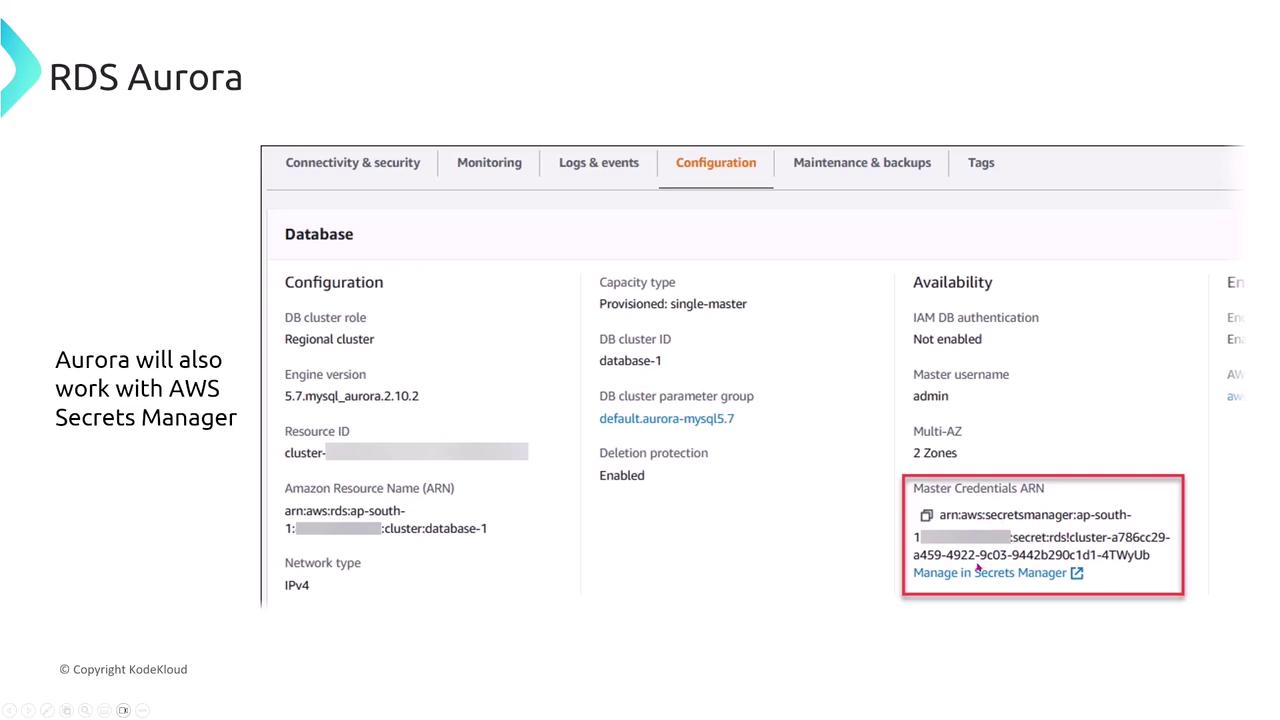Viewport: 1280px width, 720px height.
Task: Copy the Master Credentials ARN via copy icon
Action: click(926, 516)
